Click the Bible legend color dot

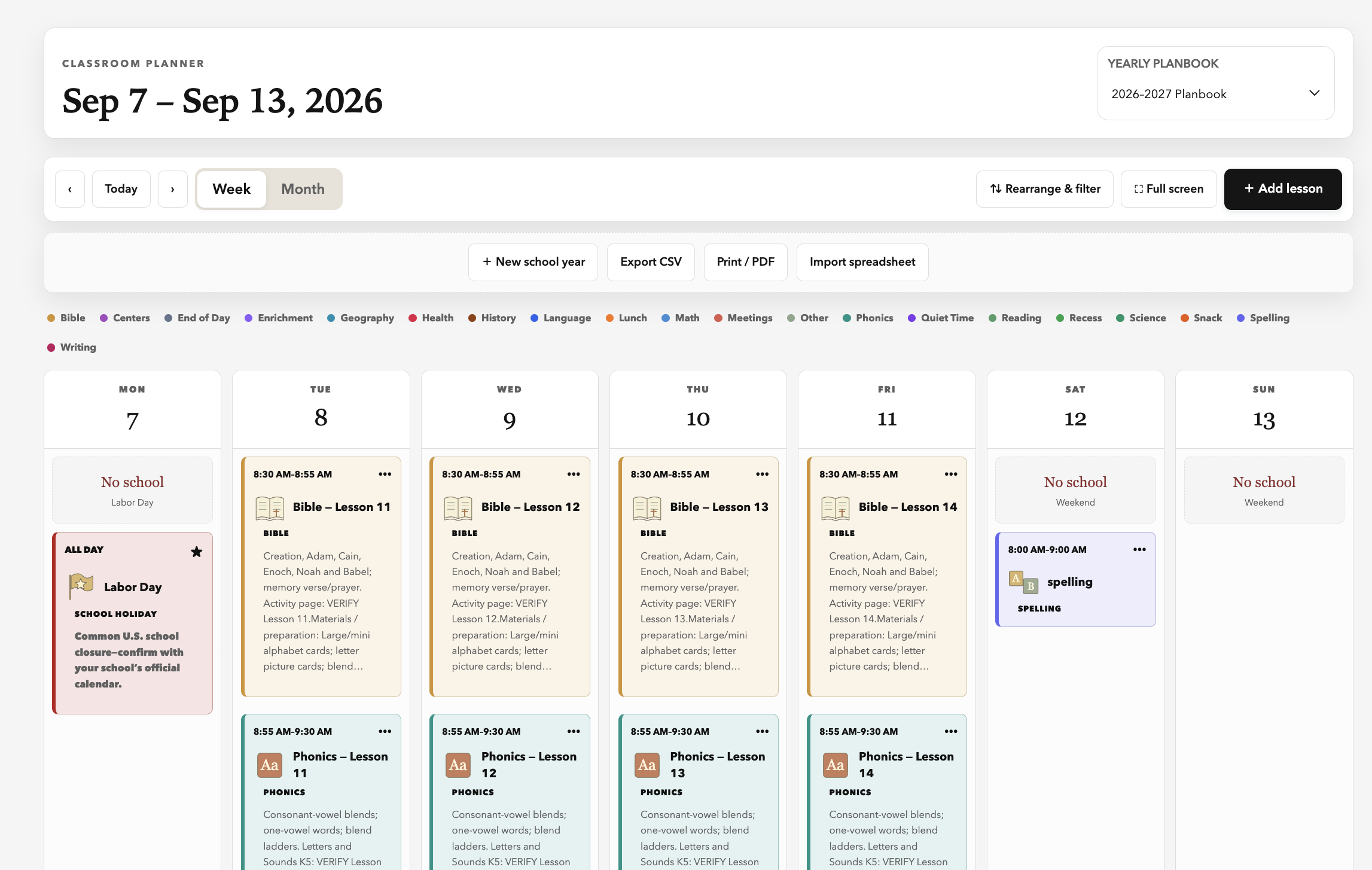tap(51, 318)
